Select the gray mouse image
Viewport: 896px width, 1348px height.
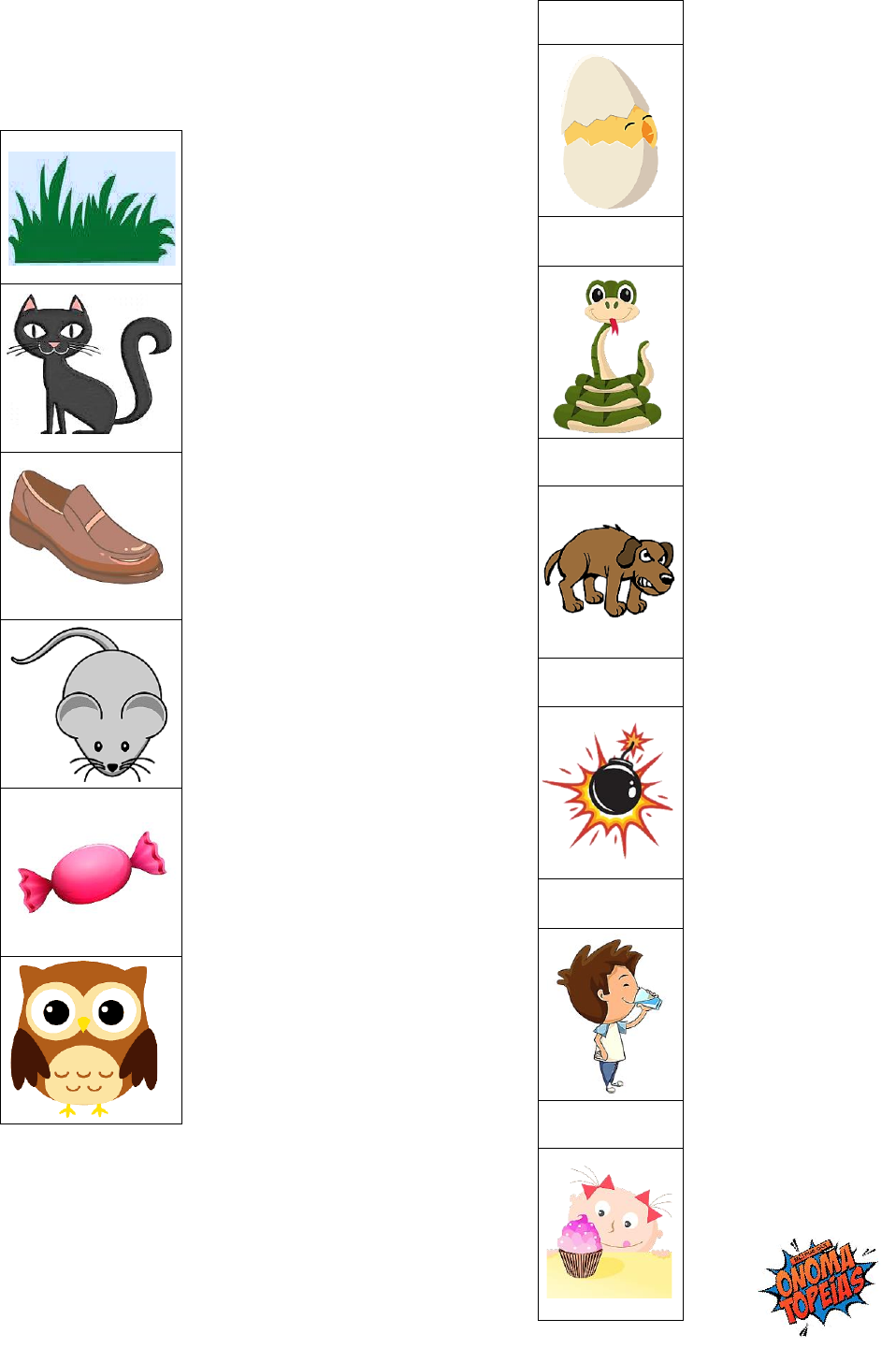click(90, 704)
